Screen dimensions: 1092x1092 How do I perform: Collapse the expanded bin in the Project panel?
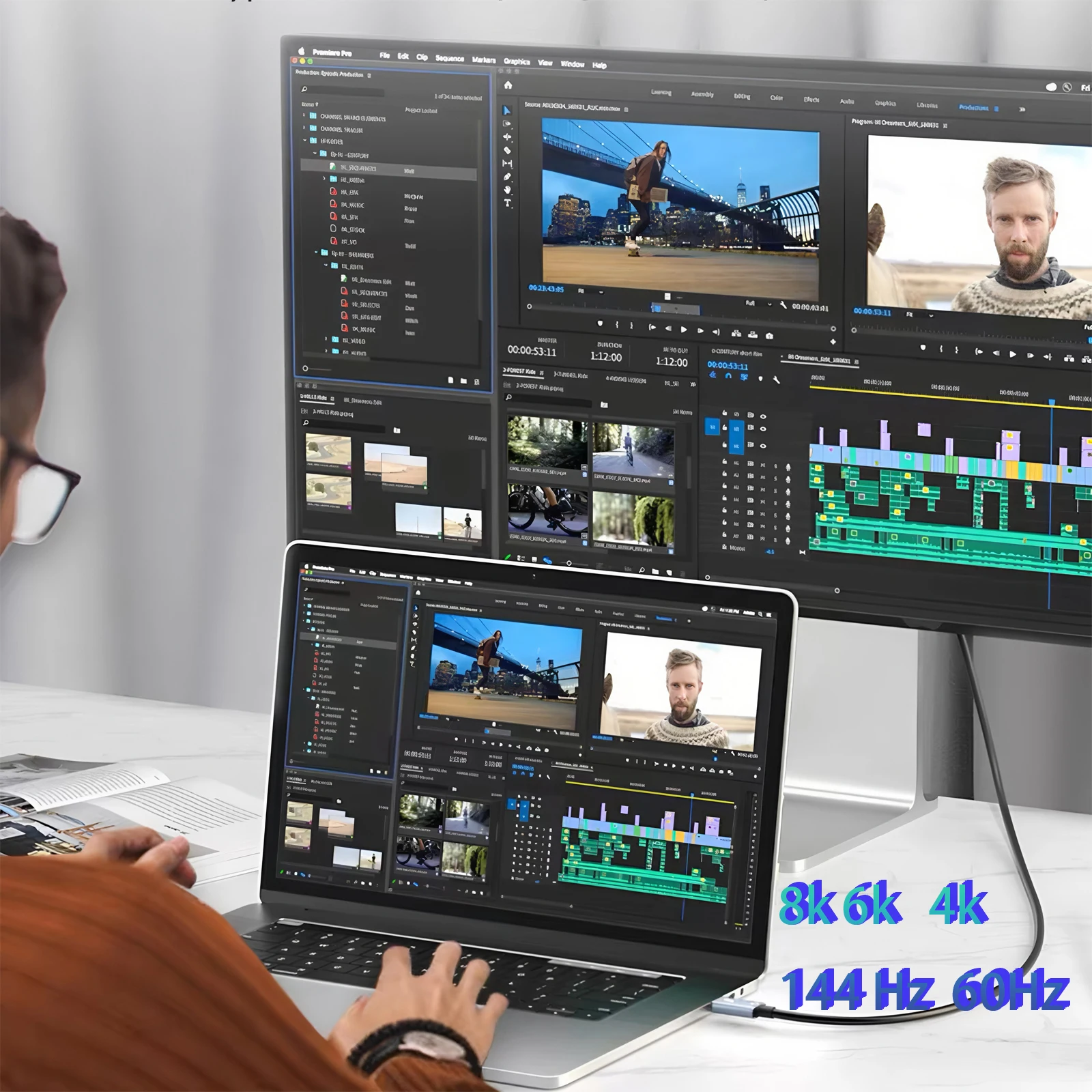(304, 140)
